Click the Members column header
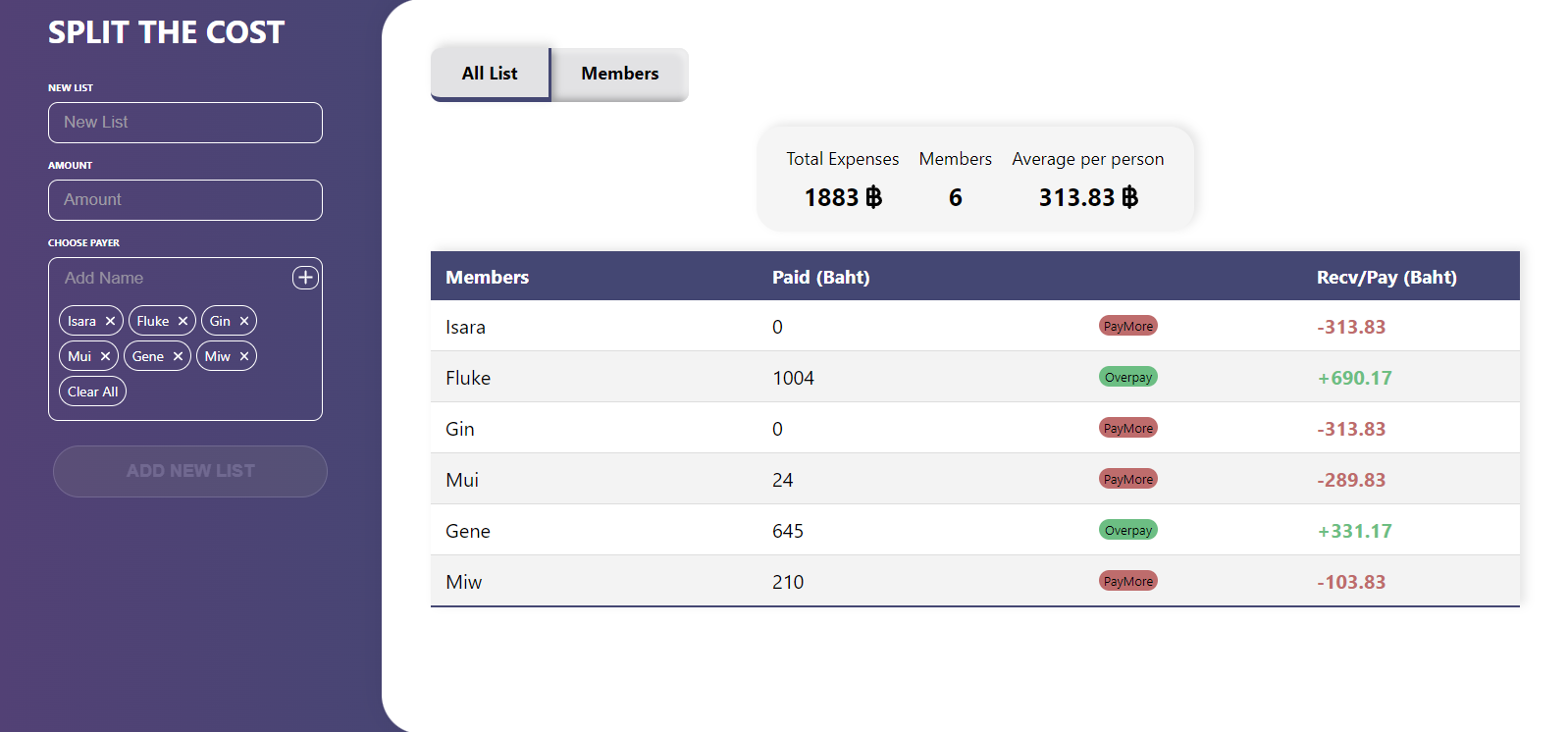 coord(487,277)
